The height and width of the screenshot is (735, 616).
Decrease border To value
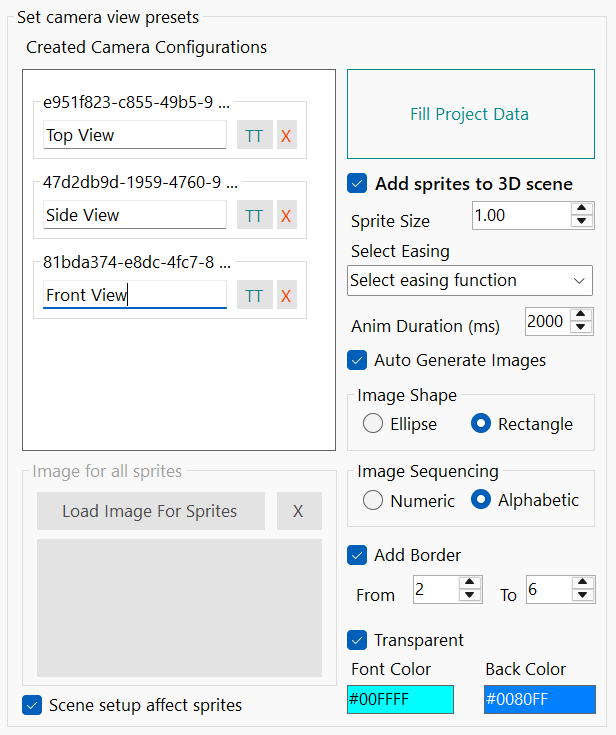click(x=583, y=595)
